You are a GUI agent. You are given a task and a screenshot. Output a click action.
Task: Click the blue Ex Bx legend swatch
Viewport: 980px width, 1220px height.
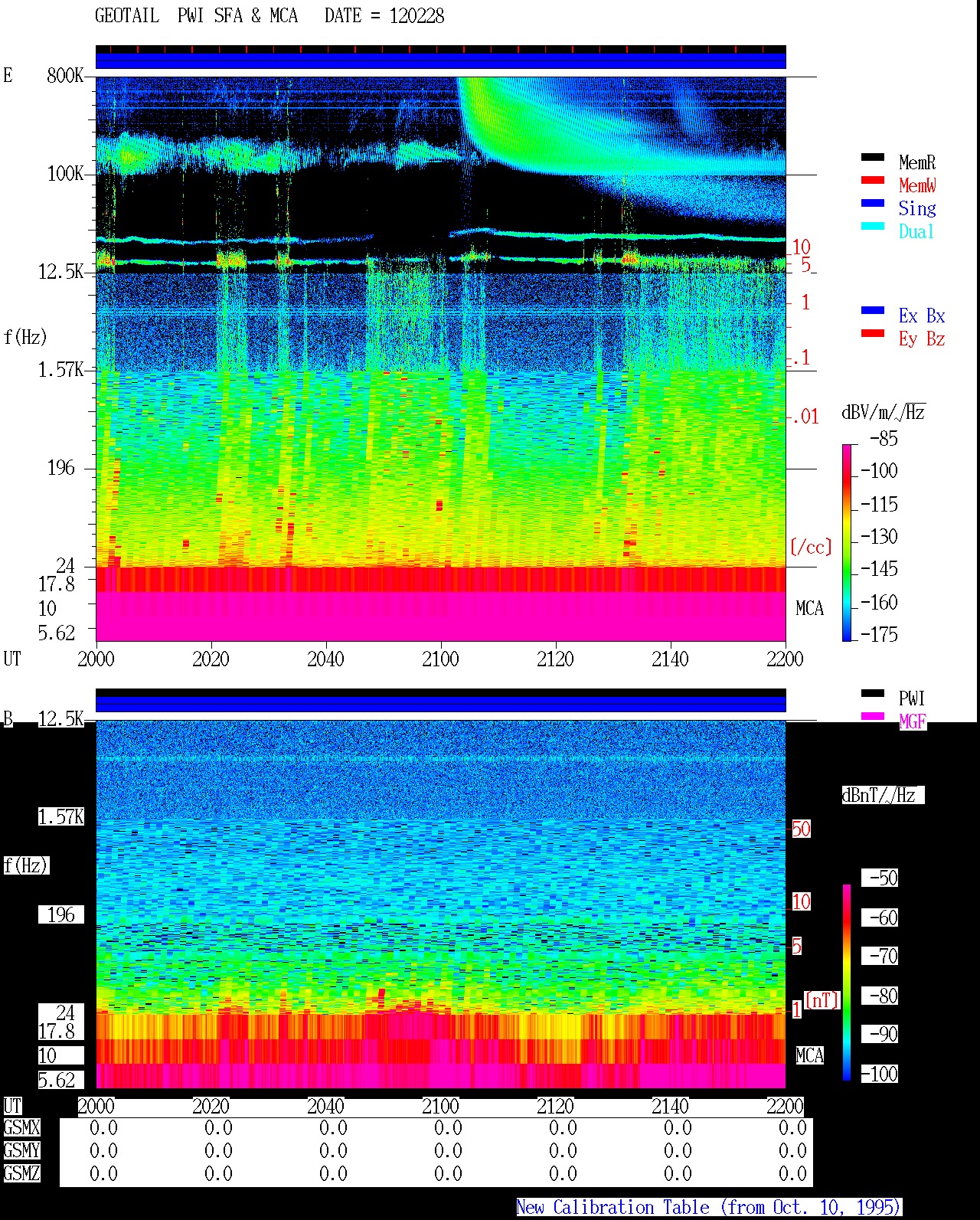[x=873, y=311]
